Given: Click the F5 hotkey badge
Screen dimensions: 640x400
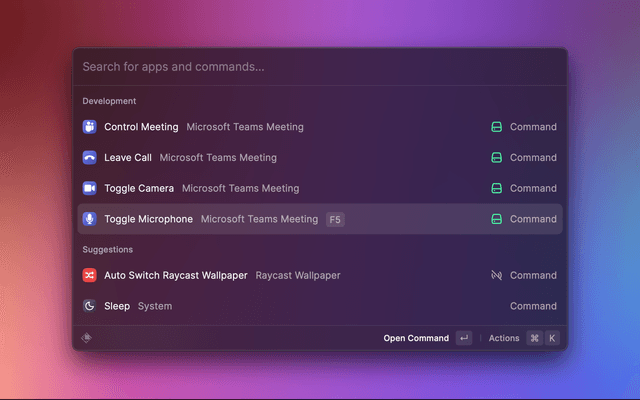Looking at the screenshot, I should pyautogui.click(x=335, y=219).
